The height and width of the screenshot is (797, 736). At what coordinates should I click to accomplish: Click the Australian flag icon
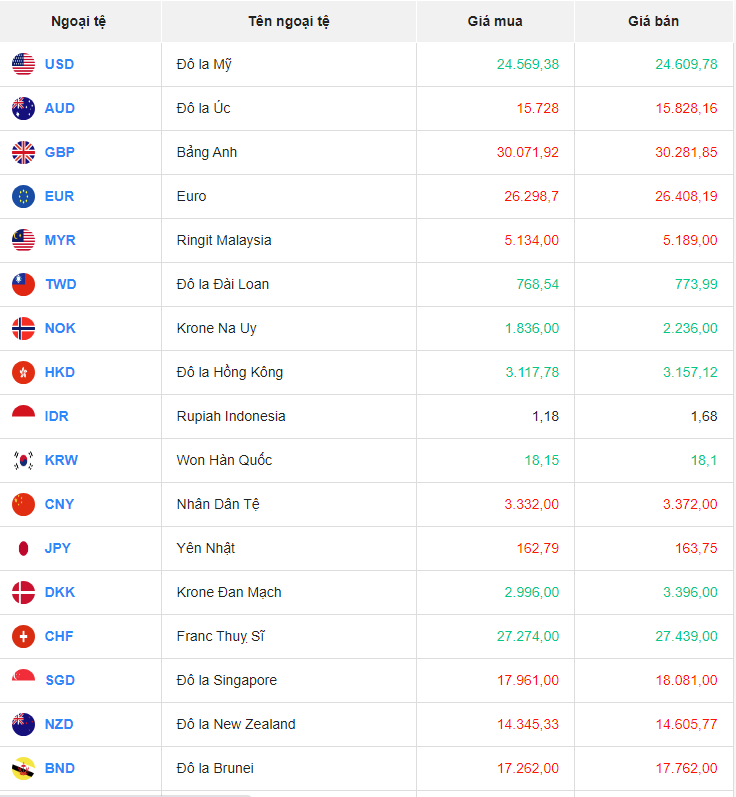[x=23, y=108]
